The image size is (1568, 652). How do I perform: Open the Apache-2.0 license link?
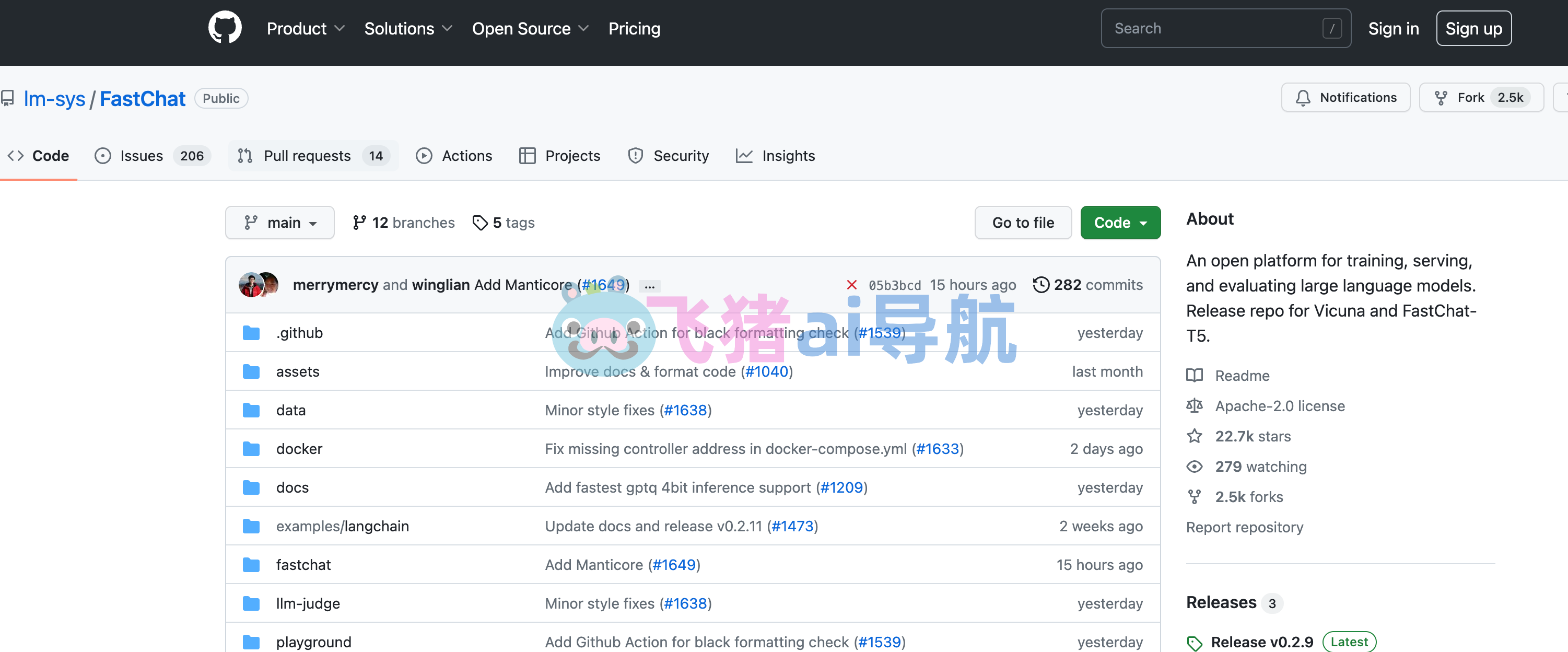tap(1280, 406)
